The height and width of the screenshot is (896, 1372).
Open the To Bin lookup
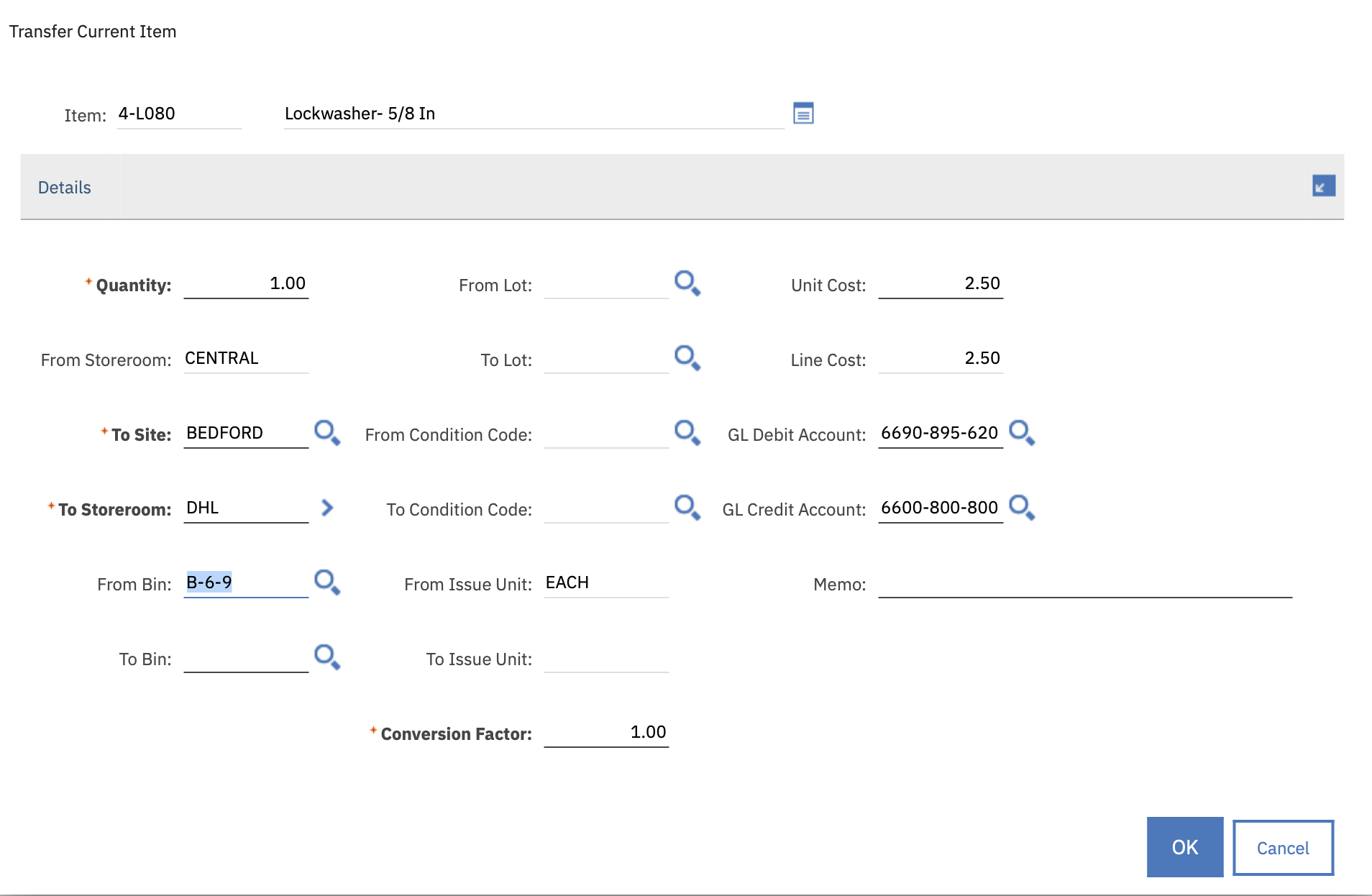pos(326,657)
